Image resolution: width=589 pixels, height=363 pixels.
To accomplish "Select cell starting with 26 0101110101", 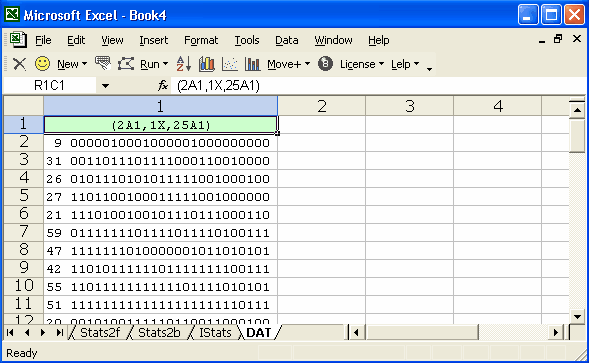I will (160, 179).
